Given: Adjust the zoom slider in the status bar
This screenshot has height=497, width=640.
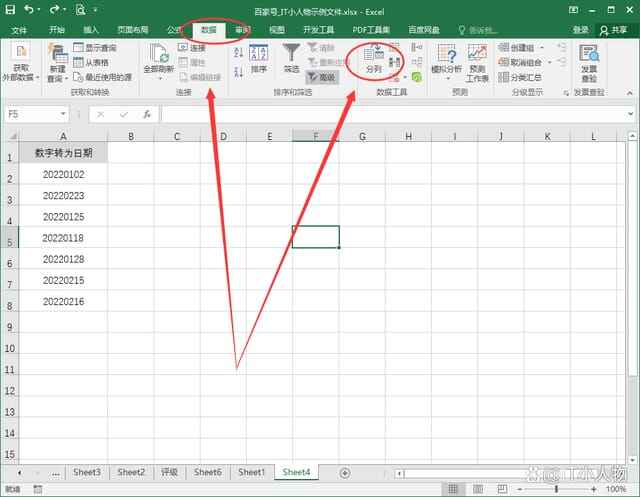Looking at the screenshot, I should coord(556,489).
